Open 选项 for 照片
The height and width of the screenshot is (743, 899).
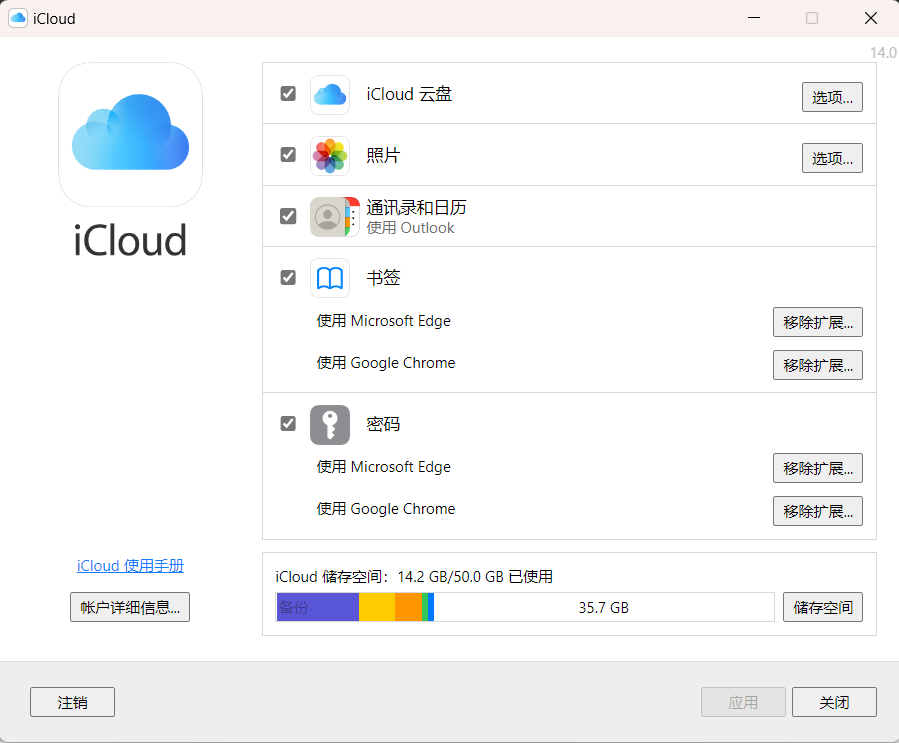tap(832, 158)
